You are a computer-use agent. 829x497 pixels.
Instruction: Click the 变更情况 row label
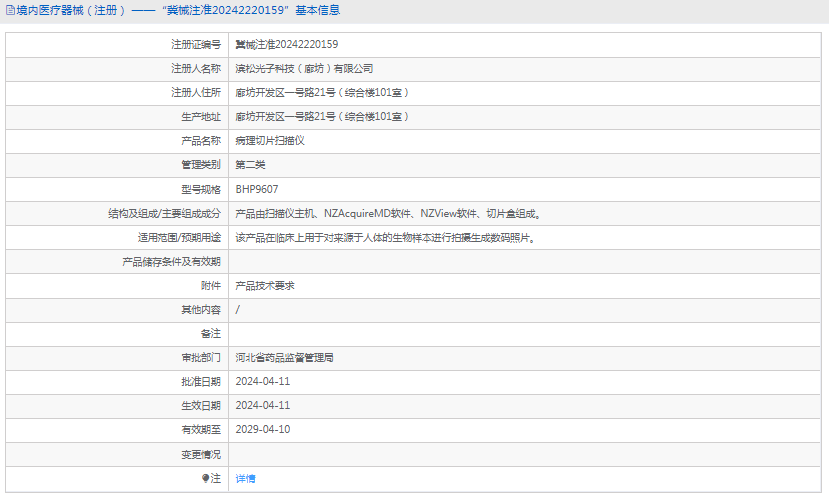(201, 454)
